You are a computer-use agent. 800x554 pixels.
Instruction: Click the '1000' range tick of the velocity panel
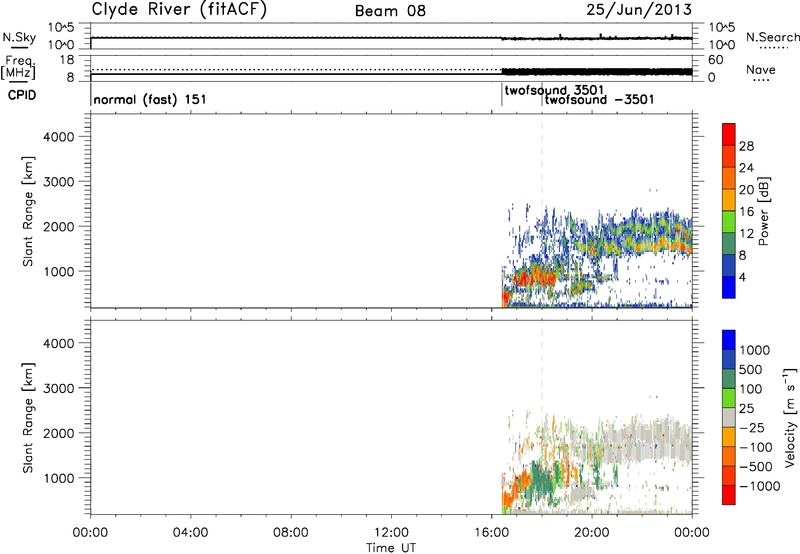pos(58,478)
